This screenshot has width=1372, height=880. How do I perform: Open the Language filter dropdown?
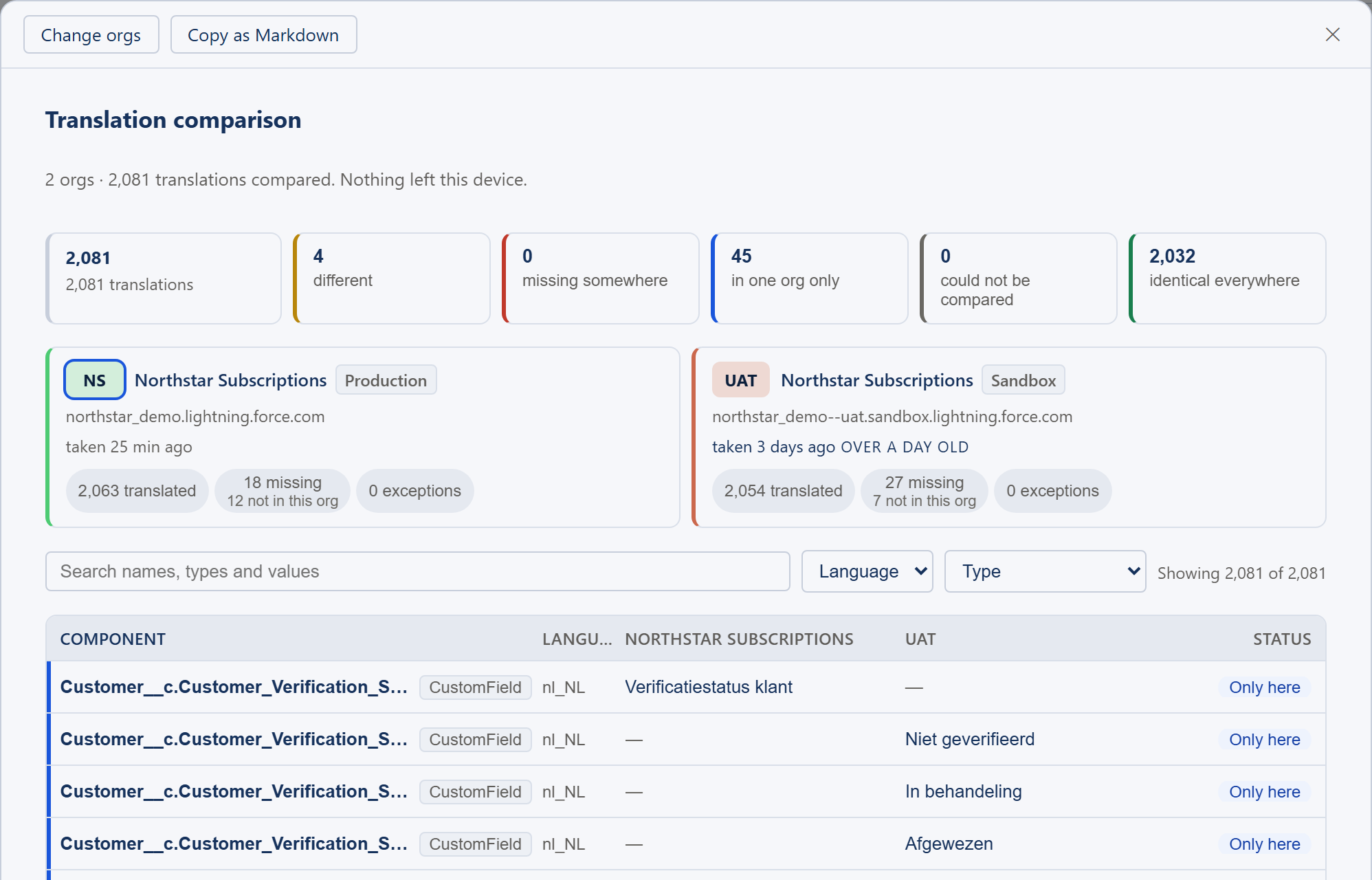click(867, 571)
